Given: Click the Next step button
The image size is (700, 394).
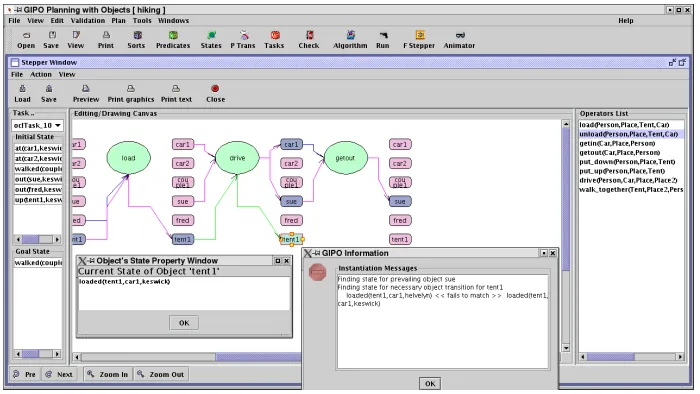Looking at the screenshot, I should (59, 374).
